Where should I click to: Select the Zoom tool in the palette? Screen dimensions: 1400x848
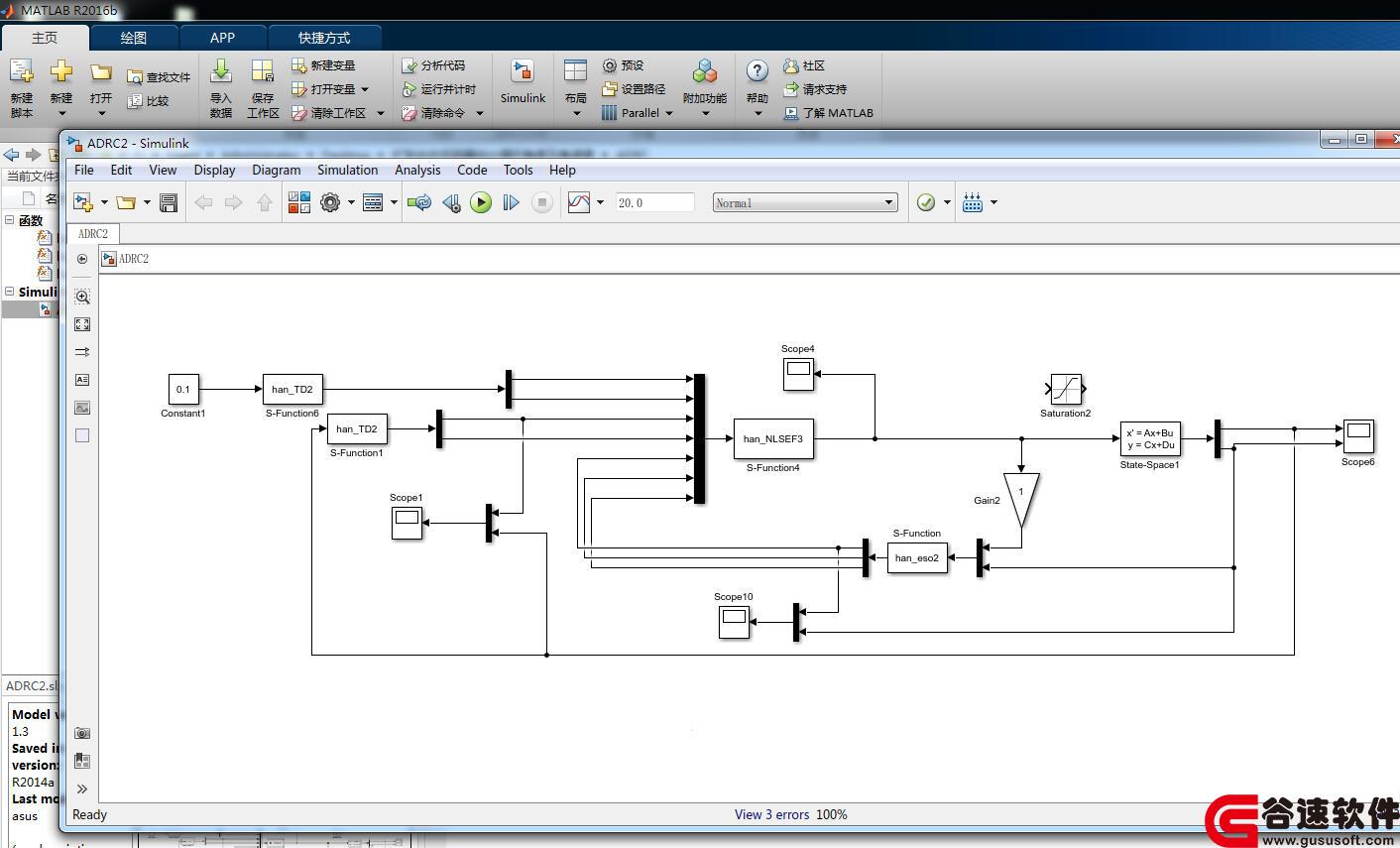pyautogui.click(x=82, y=297)
